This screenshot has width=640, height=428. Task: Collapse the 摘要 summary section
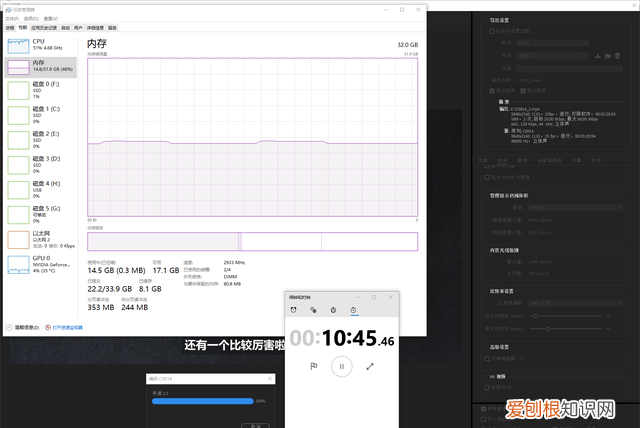(495, 102)
